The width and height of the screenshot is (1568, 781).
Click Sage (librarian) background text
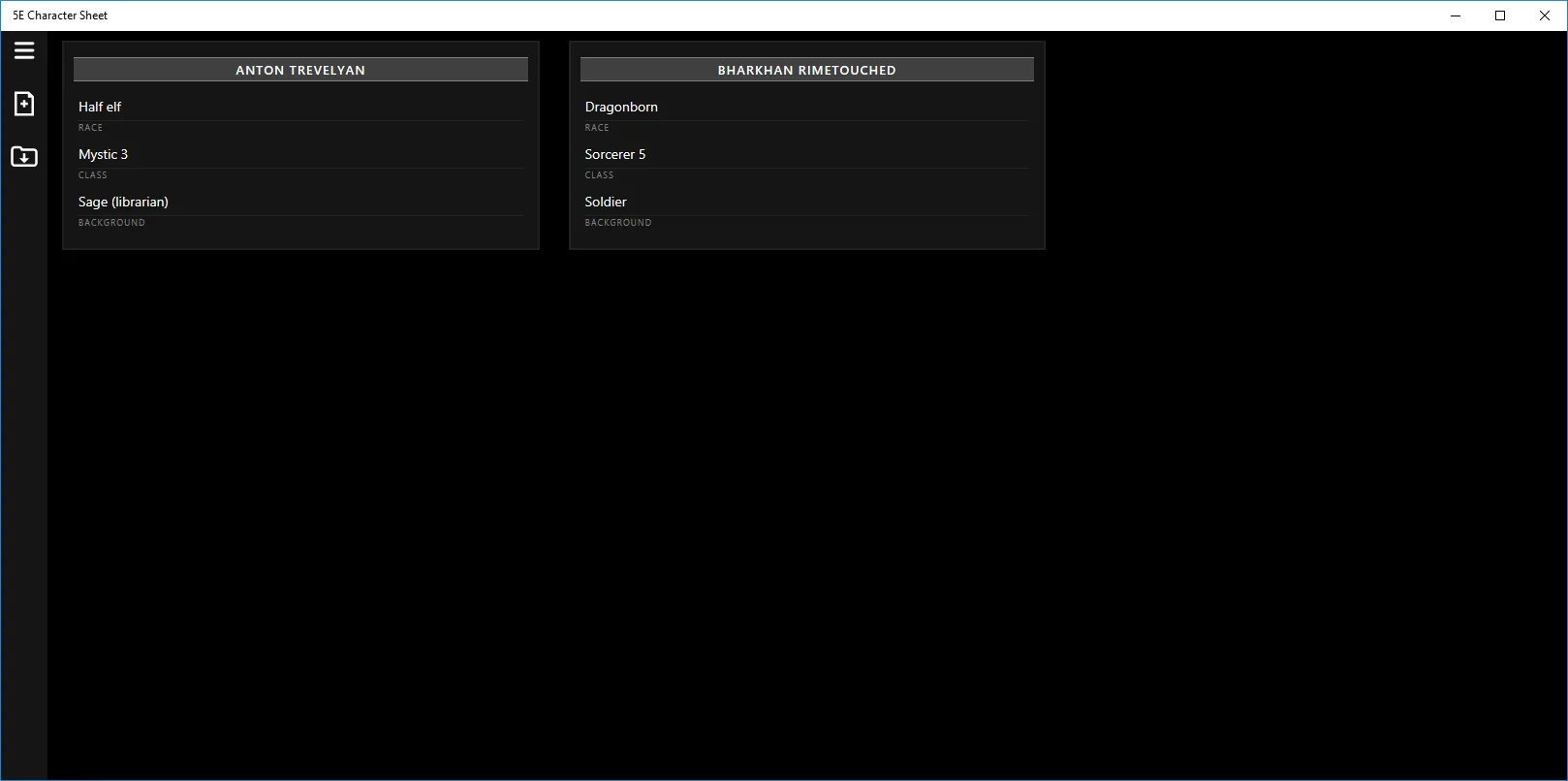pyautogui.click(x=123, y=202)
